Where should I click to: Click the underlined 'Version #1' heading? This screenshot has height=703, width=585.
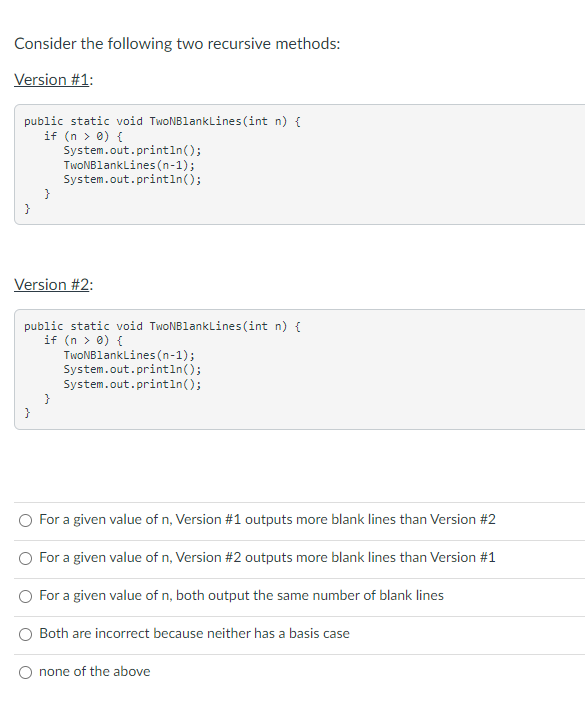pos(52,80)
